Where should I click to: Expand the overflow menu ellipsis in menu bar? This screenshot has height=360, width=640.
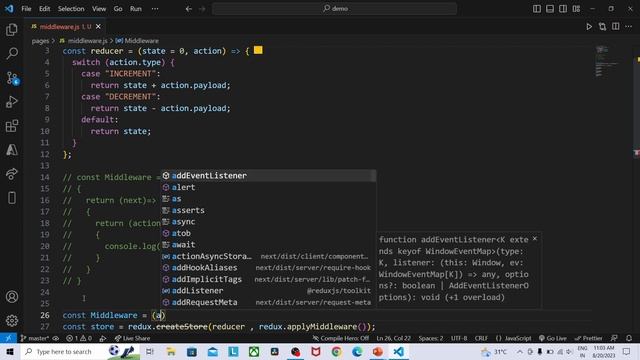click(x=155, y=9)
